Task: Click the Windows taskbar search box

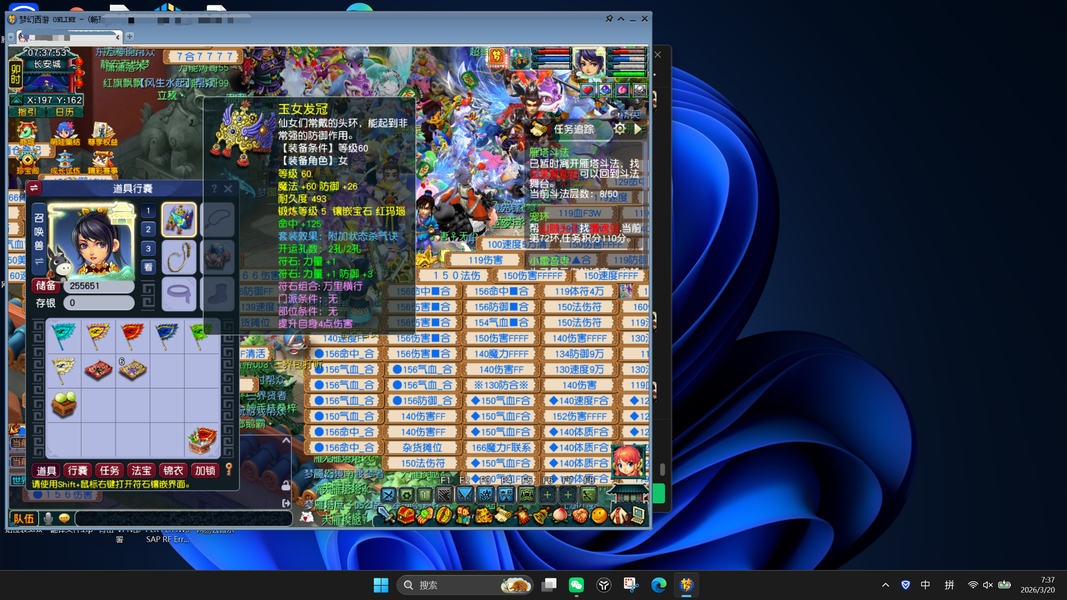Action: click(465, 585)
